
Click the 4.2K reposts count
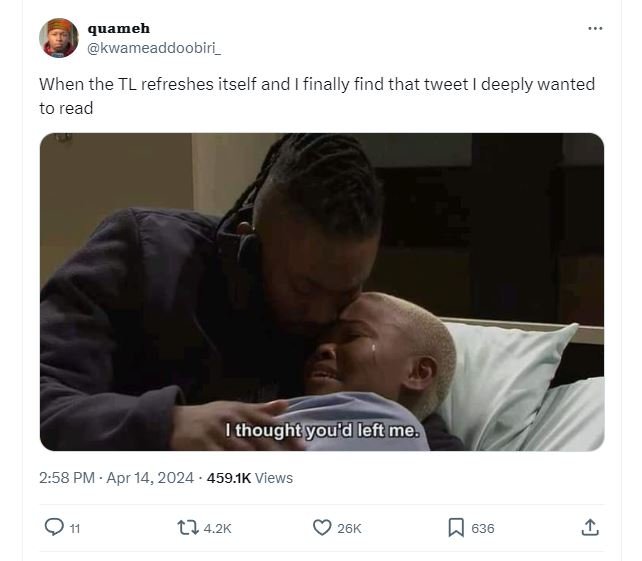click(x=217, y=529)
